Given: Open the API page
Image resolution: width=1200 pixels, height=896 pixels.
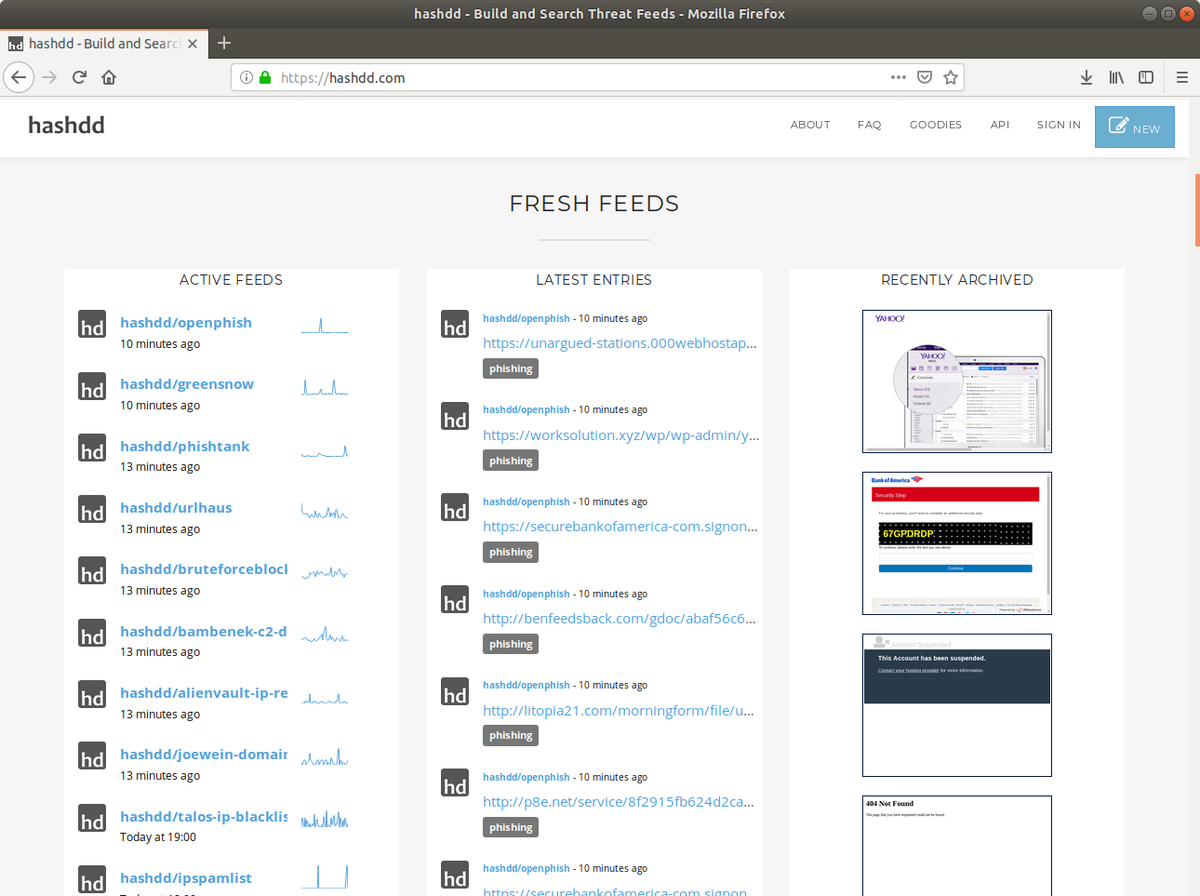Looking at the screenshot, I should pos(1000,125).
